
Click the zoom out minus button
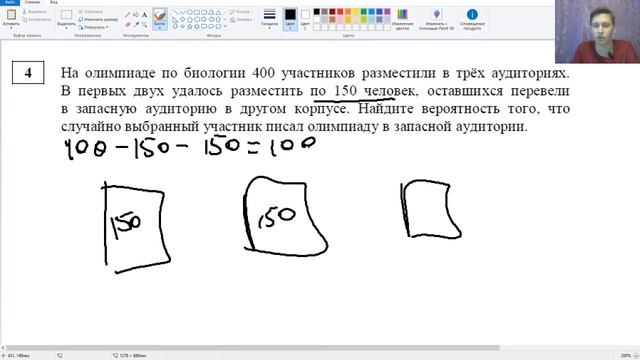click(x=636, y=356)
